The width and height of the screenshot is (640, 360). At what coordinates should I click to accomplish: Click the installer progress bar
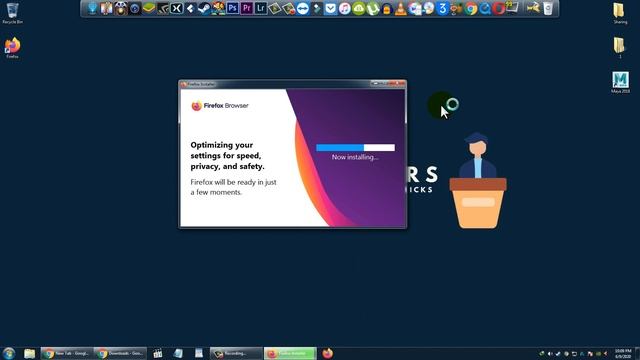point(356,147)
